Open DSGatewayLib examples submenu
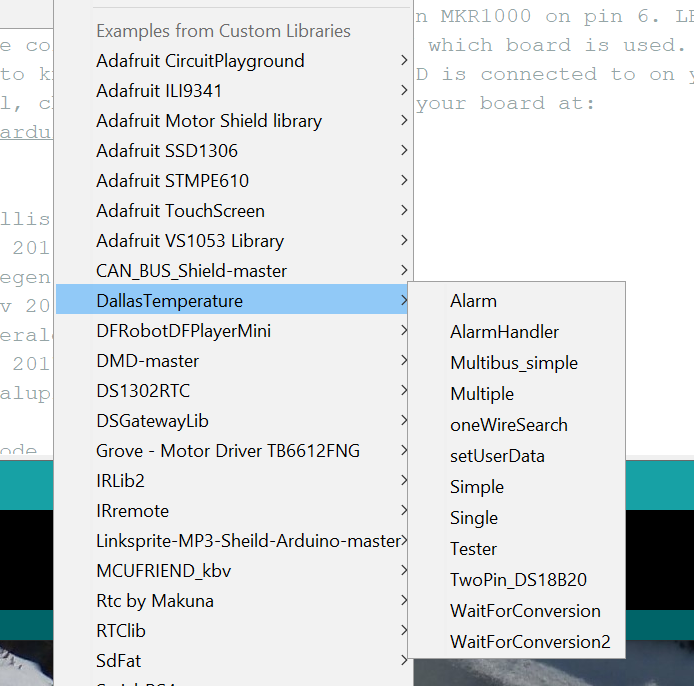Screen dimensions: 694x686 (x=234, y=421)
